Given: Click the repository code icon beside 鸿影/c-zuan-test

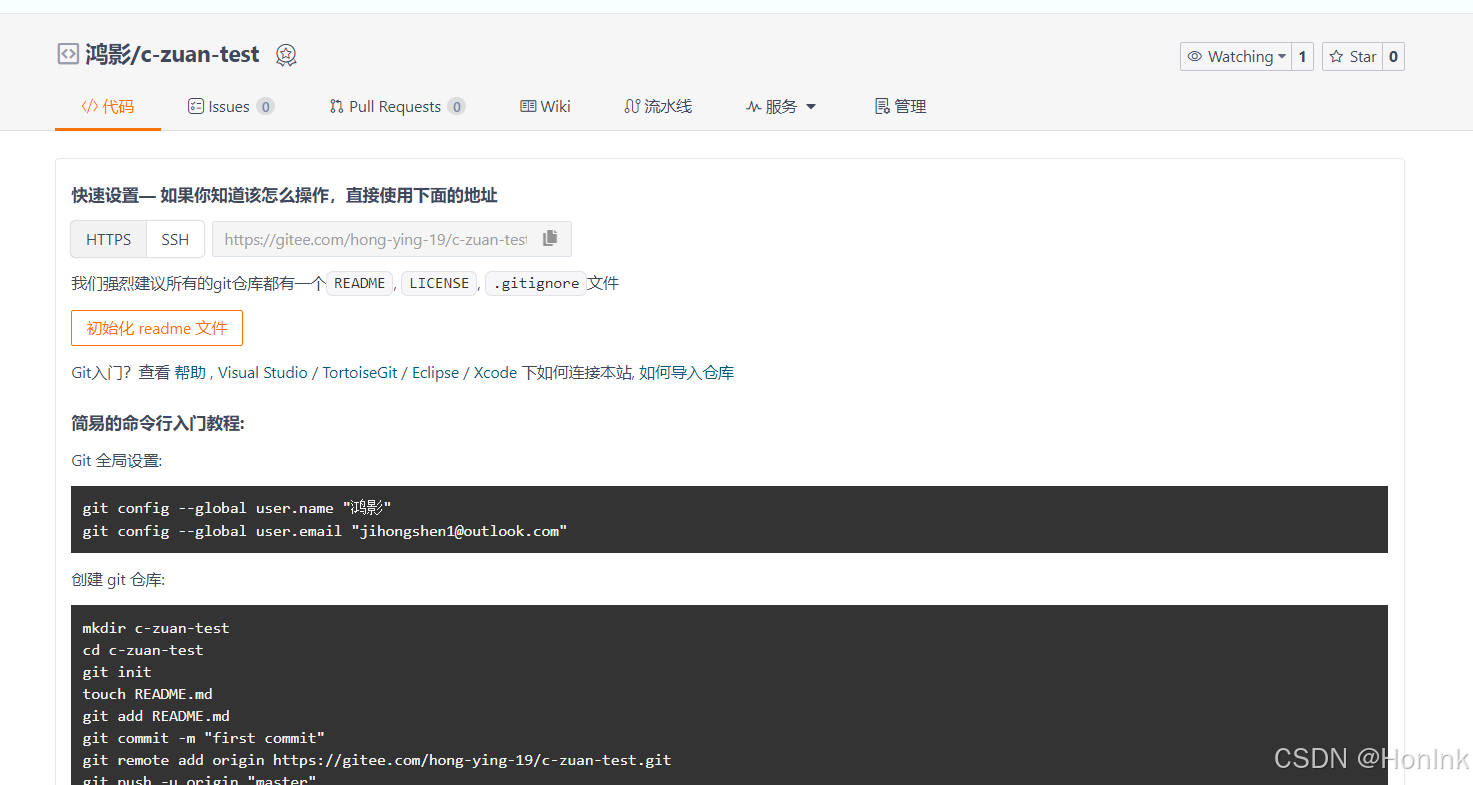Looking at the screenshot, I should point(67,55).
